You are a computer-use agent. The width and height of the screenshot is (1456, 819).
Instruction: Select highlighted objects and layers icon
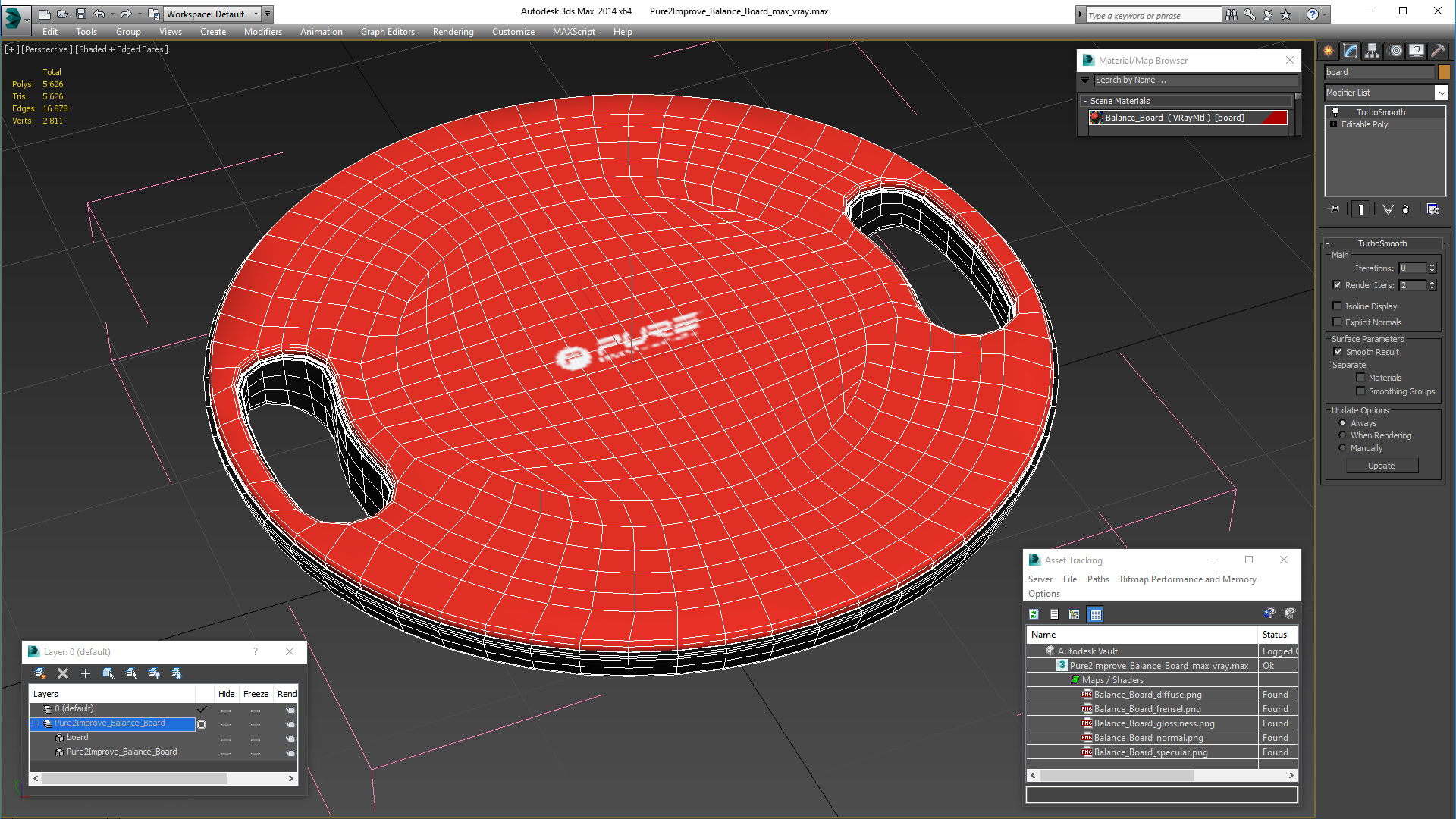(108, 673)
